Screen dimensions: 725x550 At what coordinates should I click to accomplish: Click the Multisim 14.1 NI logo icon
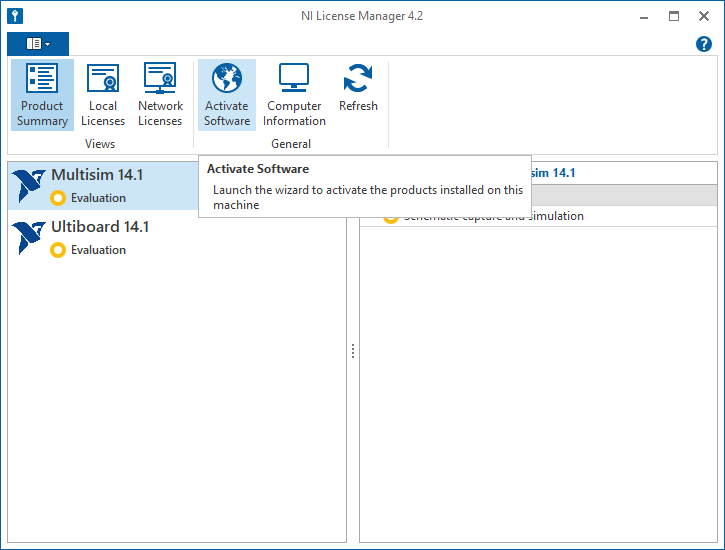28,185
